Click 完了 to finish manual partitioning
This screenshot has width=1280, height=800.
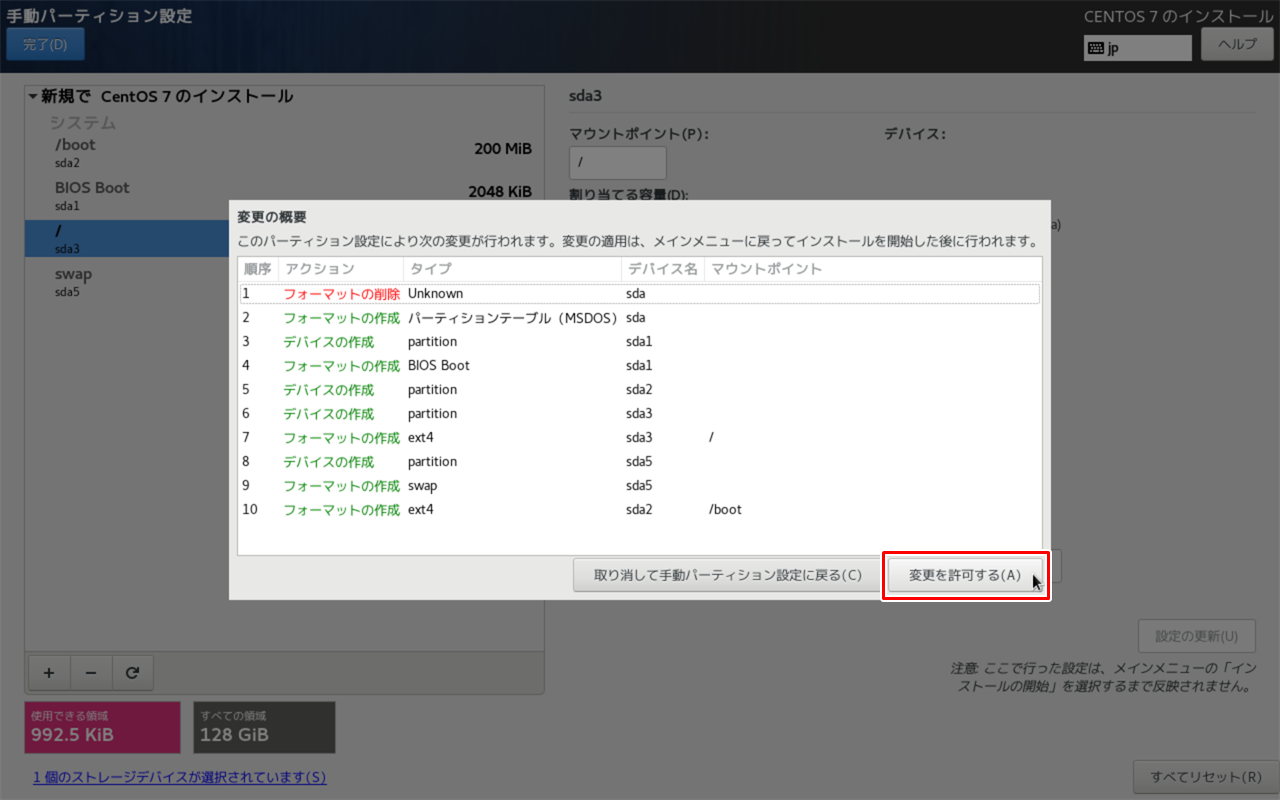[45, 44]
